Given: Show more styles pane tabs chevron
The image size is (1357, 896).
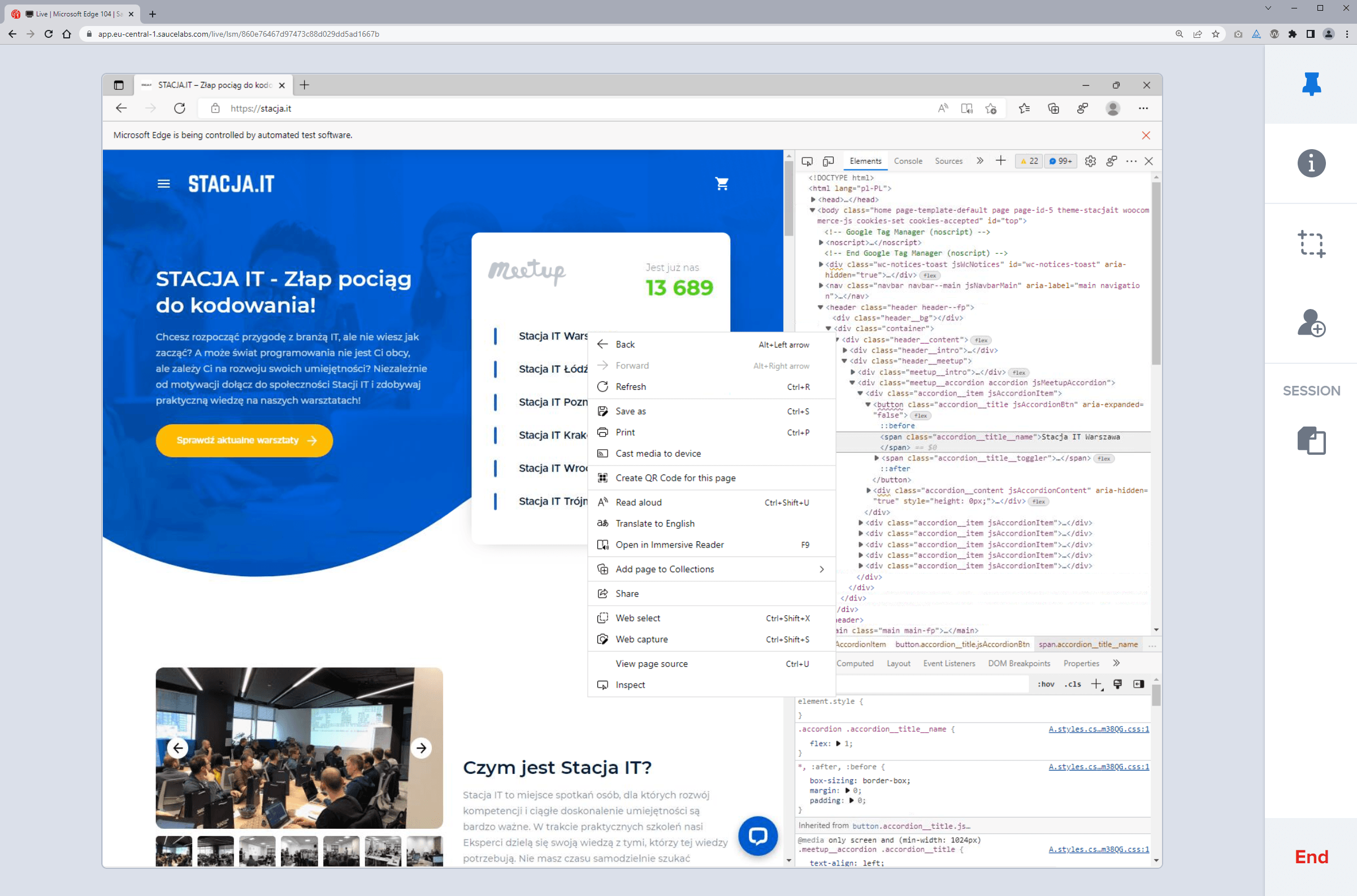Looking at the screenshot, I should pyautogui.click(x=1116, y=663).
